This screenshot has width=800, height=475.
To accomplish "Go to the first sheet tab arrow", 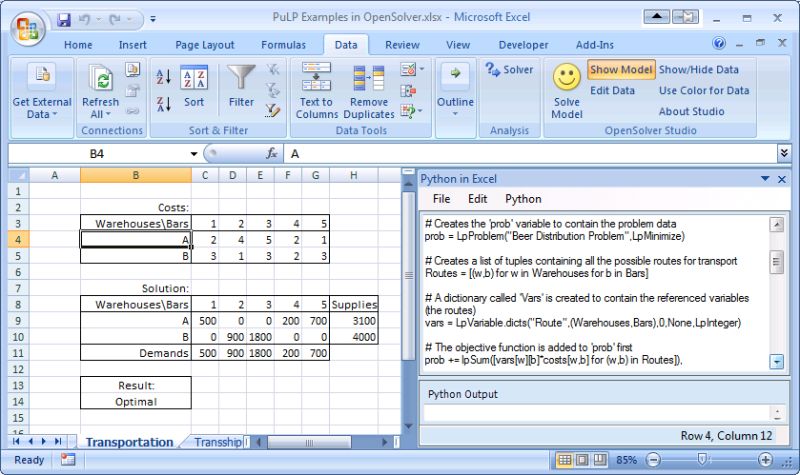I will point(16,442).
